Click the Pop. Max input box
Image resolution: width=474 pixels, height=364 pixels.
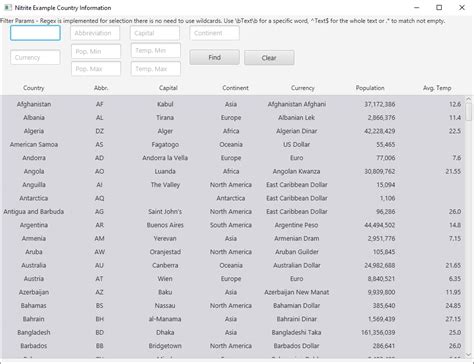[96, 69]
